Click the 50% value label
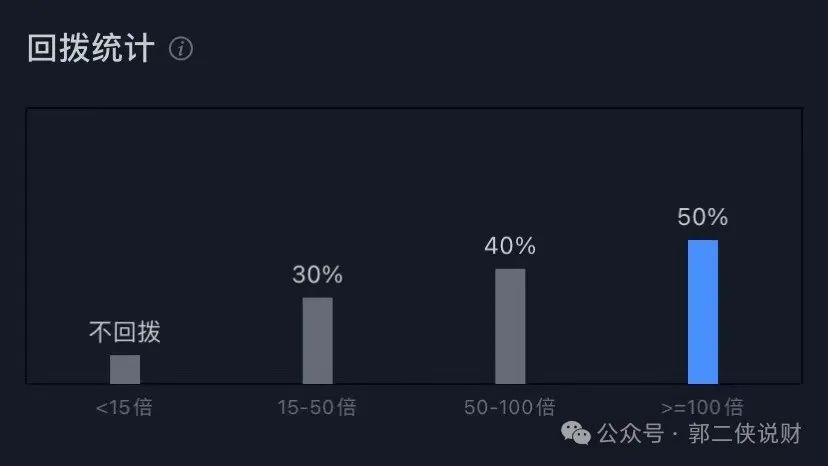The width and height of the screenshot is (828, 466). click(703, 217)
